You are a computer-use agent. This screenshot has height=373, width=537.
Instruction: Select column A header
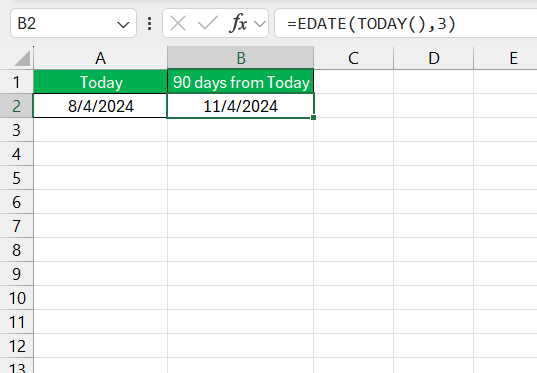[100, 58]
